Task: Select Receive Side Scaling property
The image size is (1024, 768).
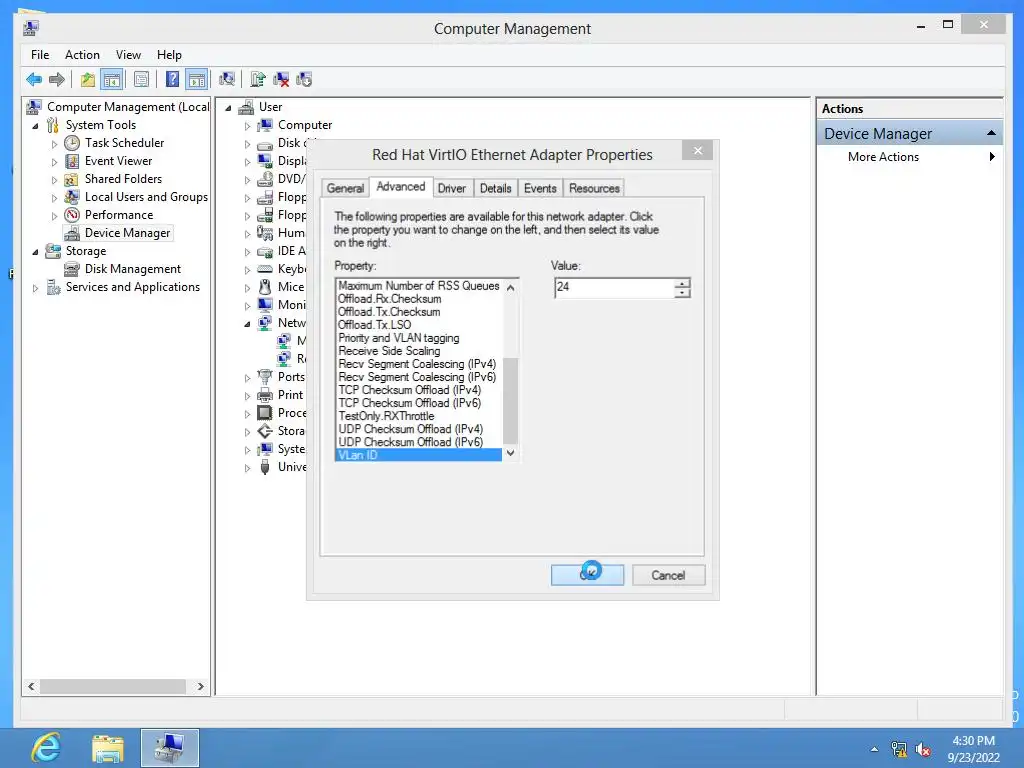Action: coord(389,351)
